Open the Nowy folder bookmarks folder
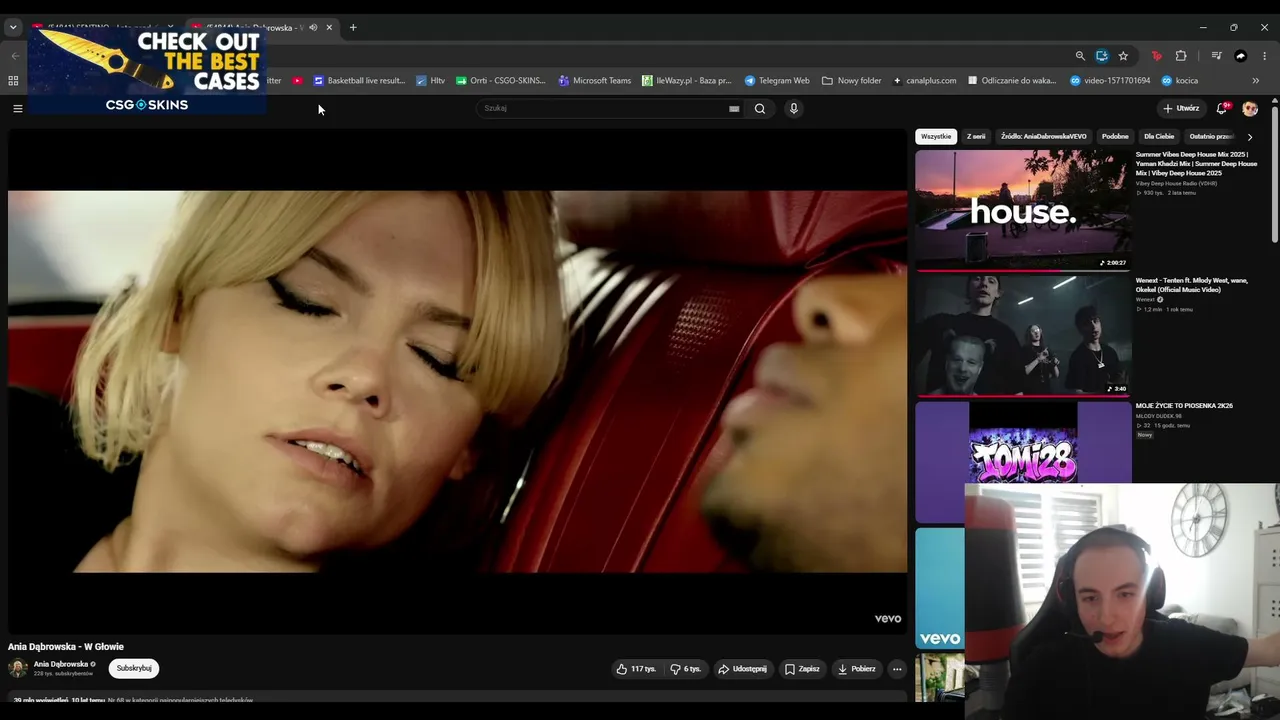The image size is (1280, 720). 852,81
